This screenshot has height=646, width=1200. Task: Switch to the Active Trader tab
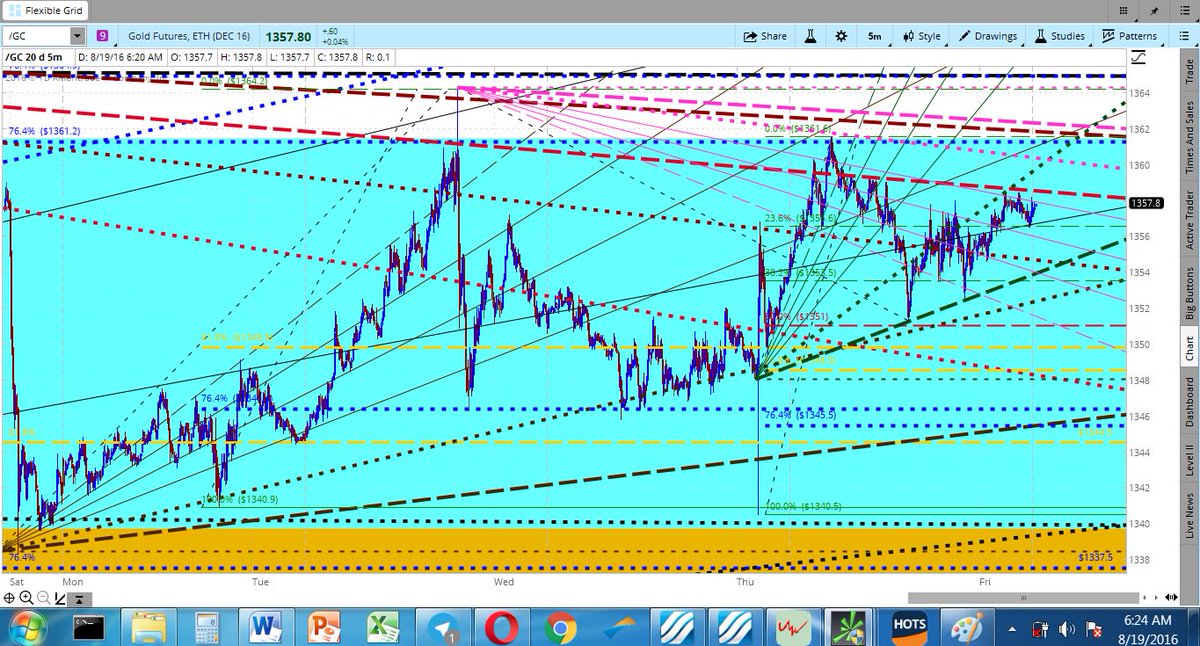coord(1189,219)
